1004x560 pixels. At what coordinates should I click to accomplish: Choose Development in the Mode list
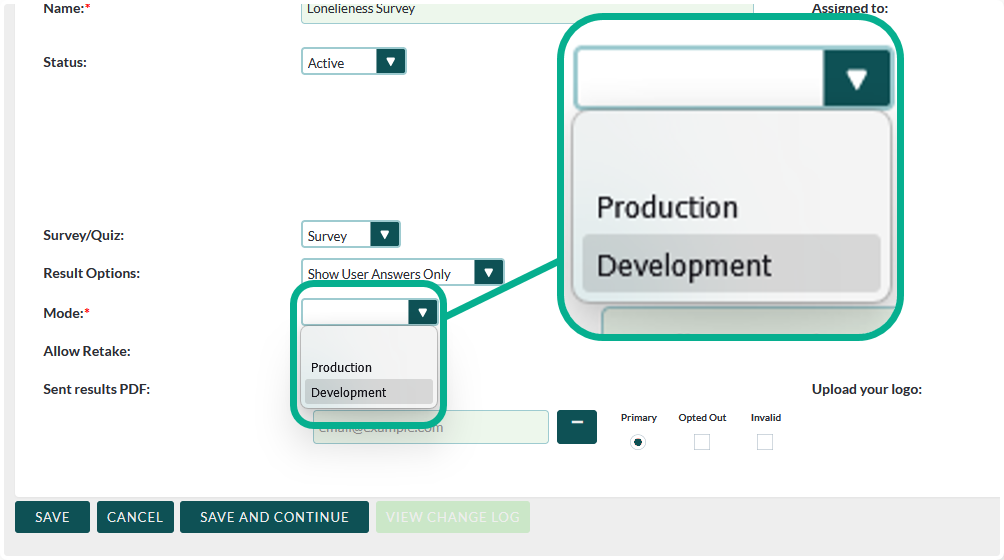[x=348, y=392]
